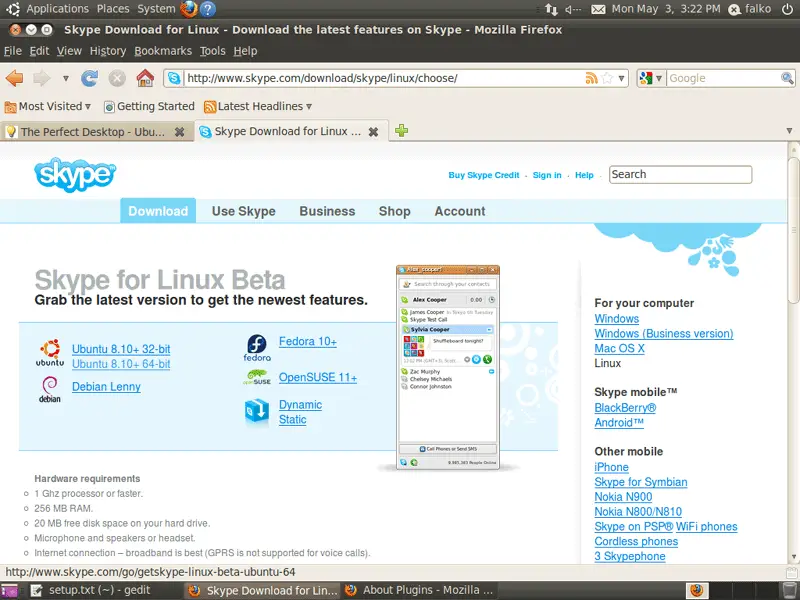Click the blue download box icon

[x=257, y=411]
